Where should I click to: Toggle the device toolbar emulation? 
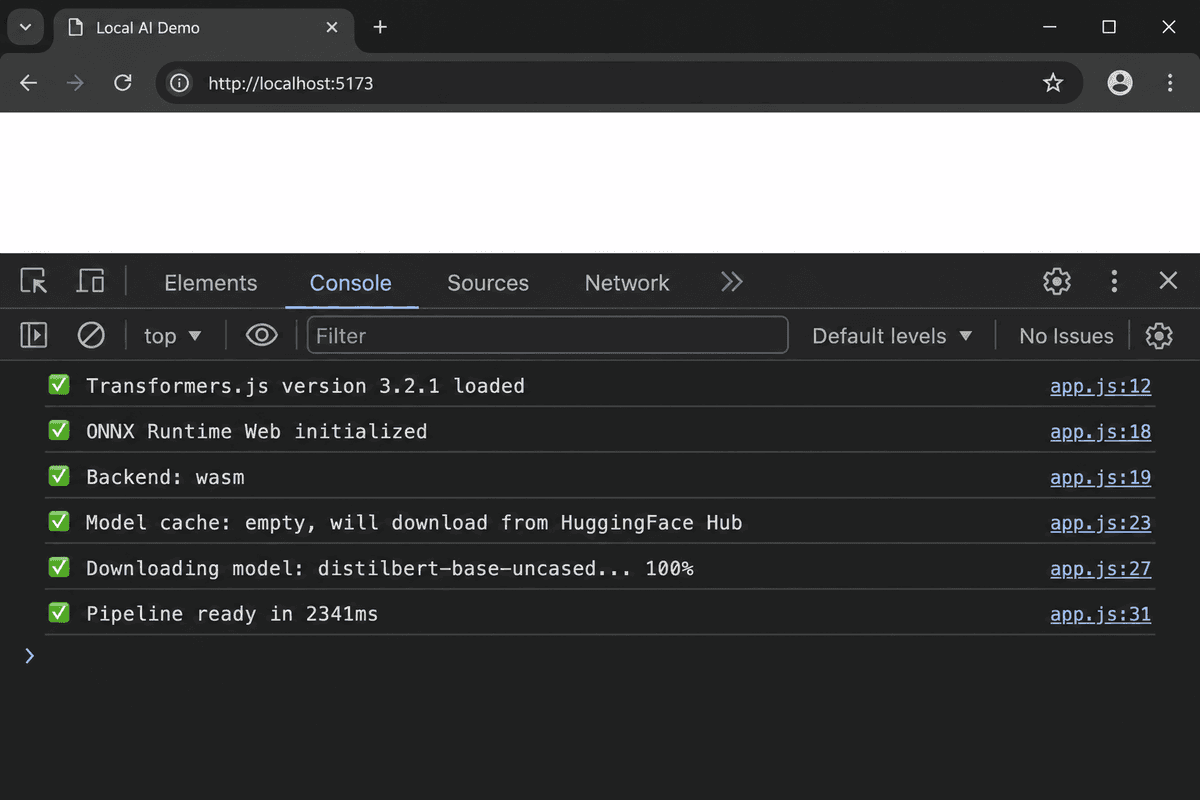[91, 282]
